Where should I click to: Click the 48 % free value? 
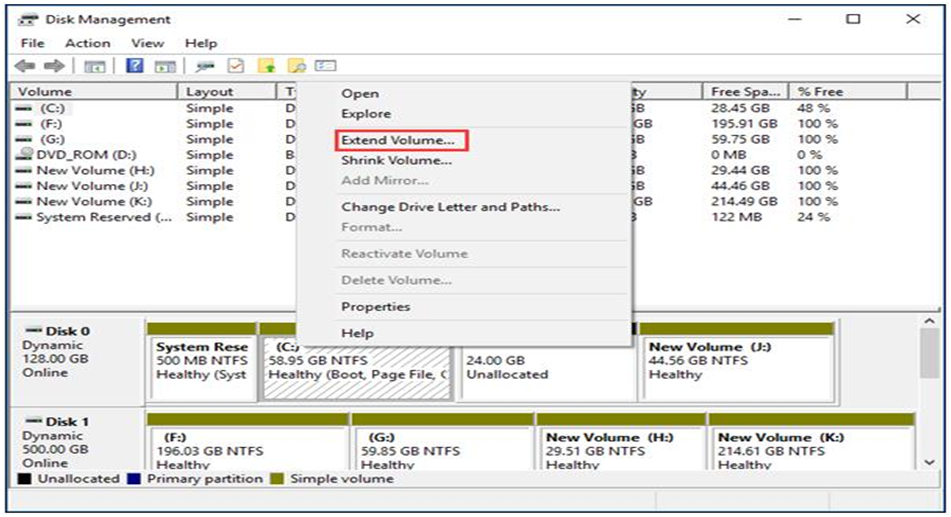pyautogui.click(x=813, y=108)
